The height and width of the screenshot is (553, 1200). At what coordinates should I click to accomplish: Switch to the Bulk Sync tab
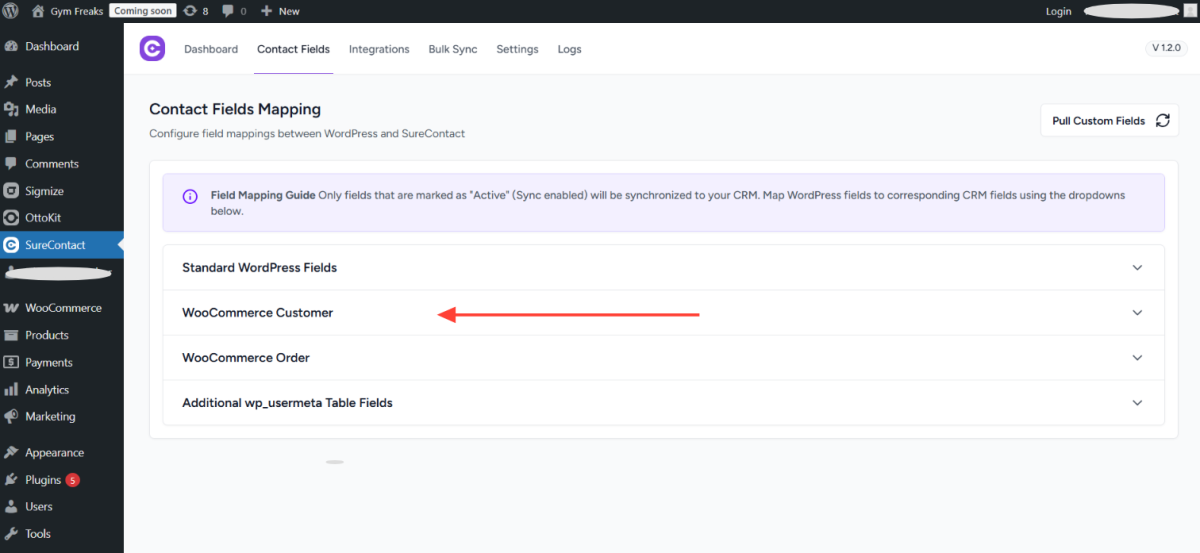pos(452,49)
